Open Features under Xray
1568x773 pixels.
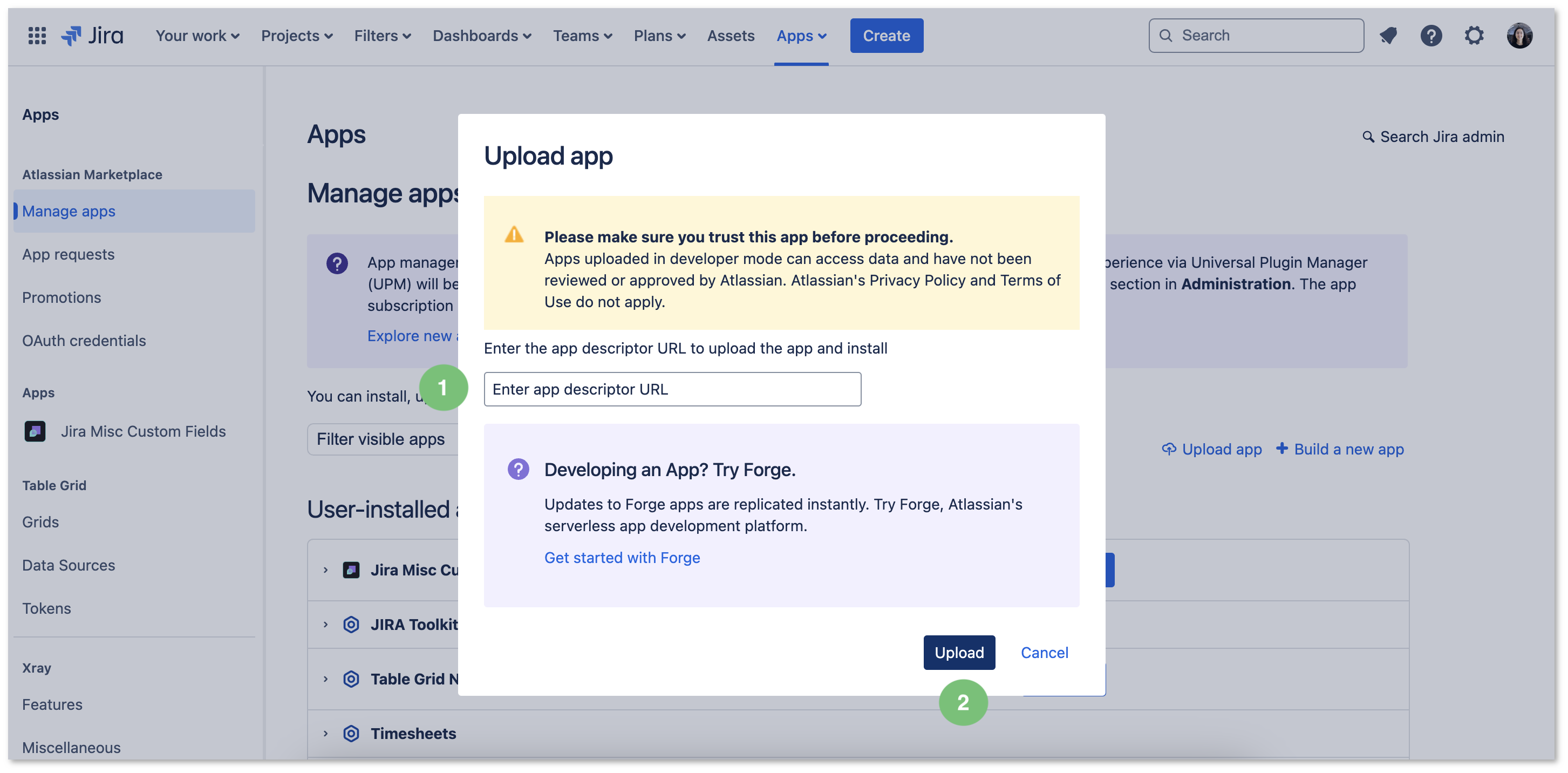coord(52,705)
